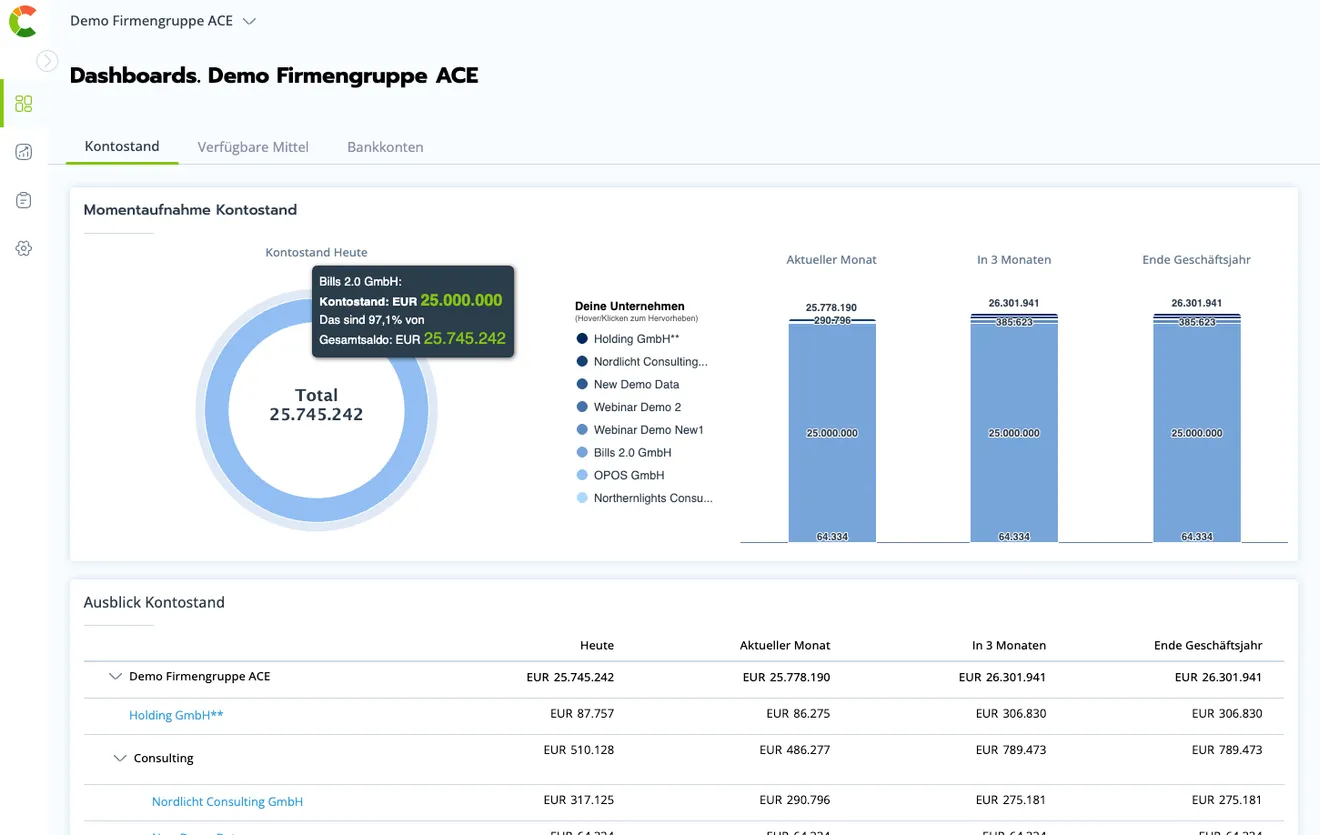Open the Demo Firmengruppe ACE dropdown
Viewport: 1320px width, 835px height.
point(163,21)
